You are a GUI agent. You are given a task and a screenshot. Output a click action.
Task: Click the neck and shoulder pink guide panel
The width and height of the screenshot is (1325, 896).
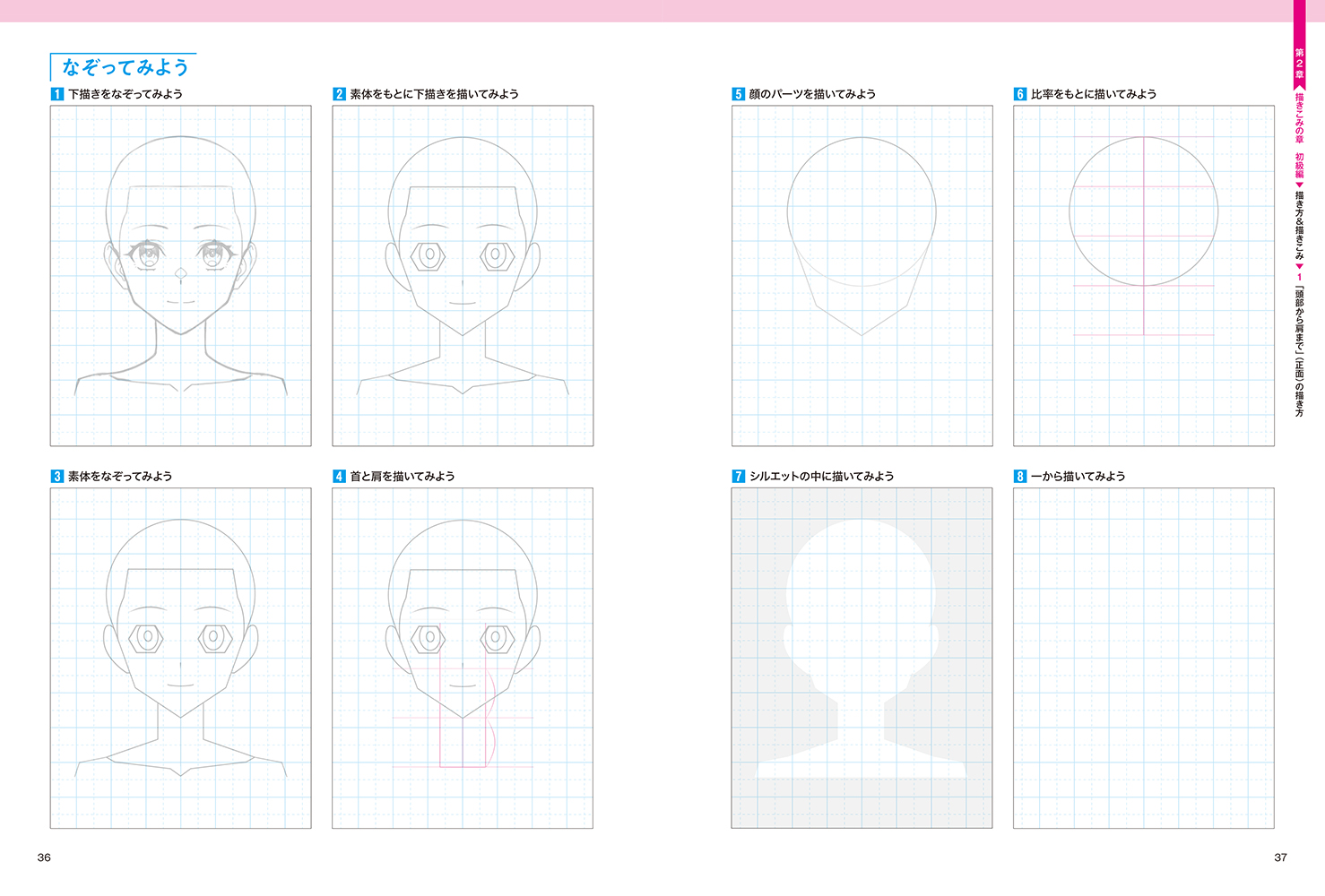coord(463,658)
